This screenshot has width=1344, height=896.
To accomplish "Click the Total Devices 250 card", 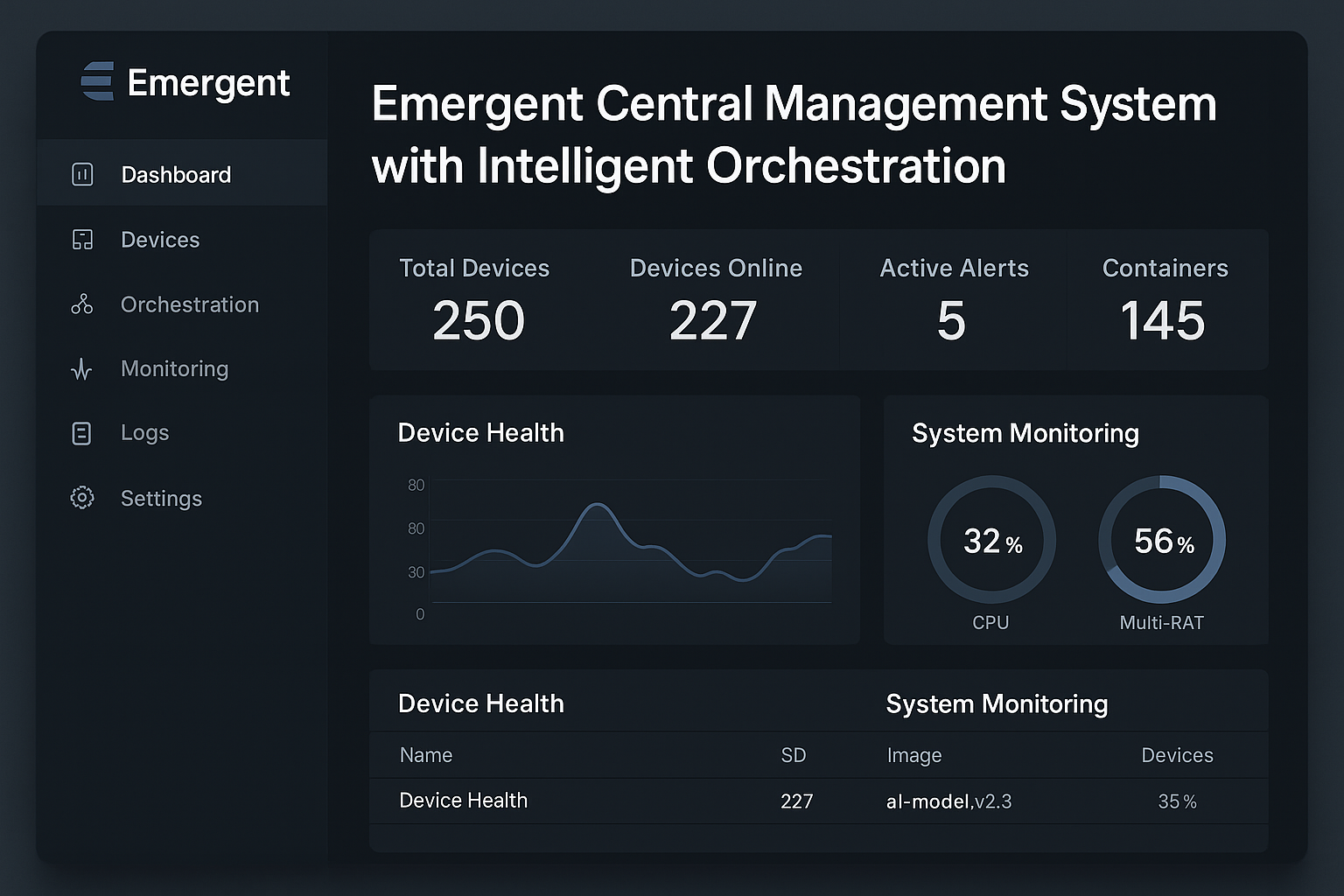I will click(x=476, y=300).
